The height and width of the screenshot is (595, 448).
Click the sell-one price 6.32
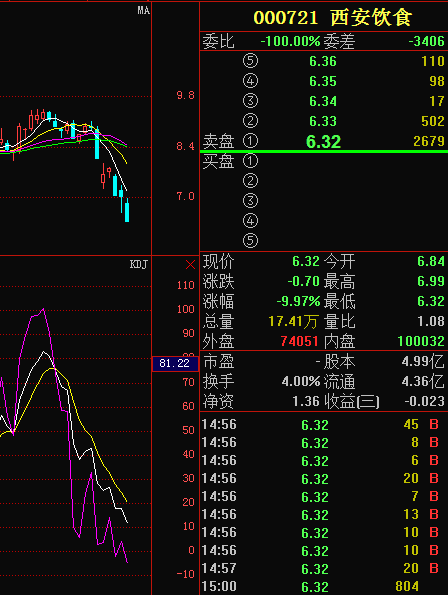[323, 142]
